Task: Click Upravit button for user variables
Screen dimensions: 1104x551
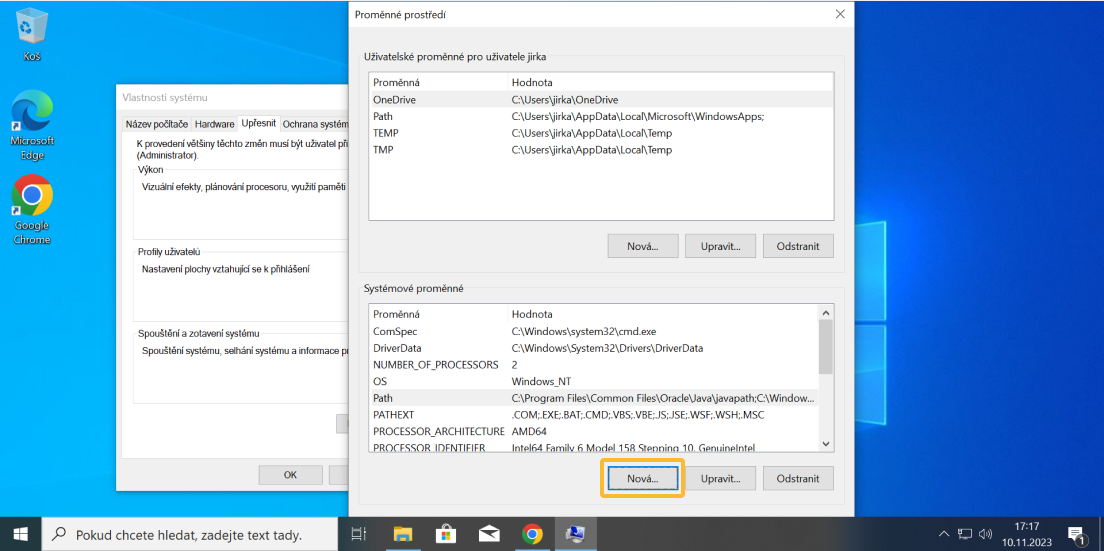Action: pyautogui.click(x=720, y=245)
